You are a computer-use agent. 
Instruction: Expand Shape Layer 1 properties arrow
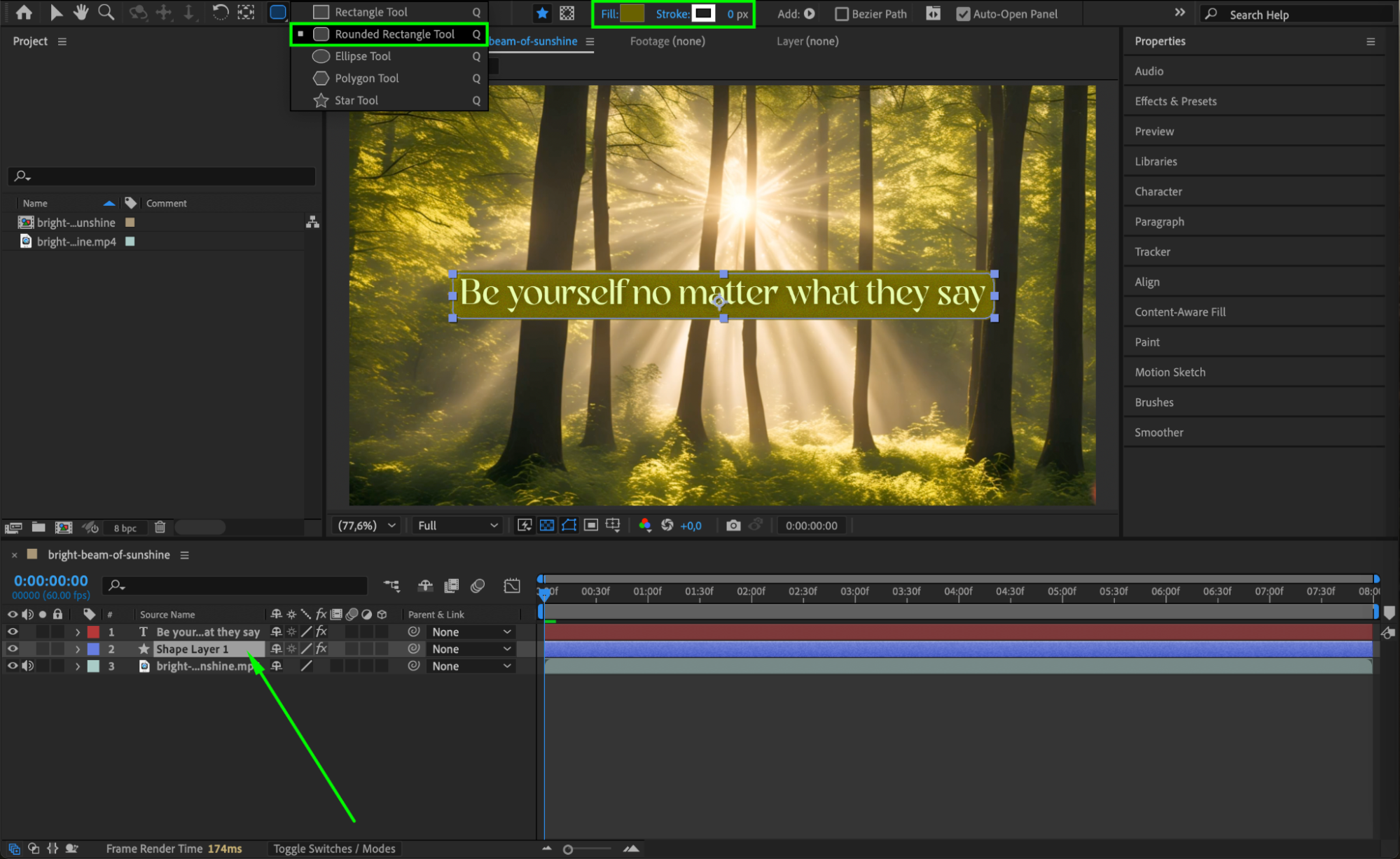[78, 649]
